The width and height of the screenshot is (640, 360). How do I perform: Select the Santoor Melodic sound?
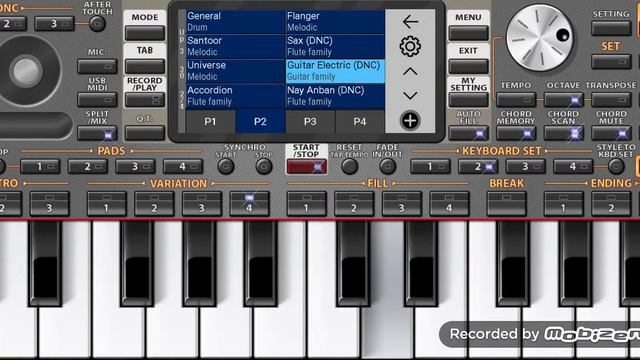[x=235, y=46]
